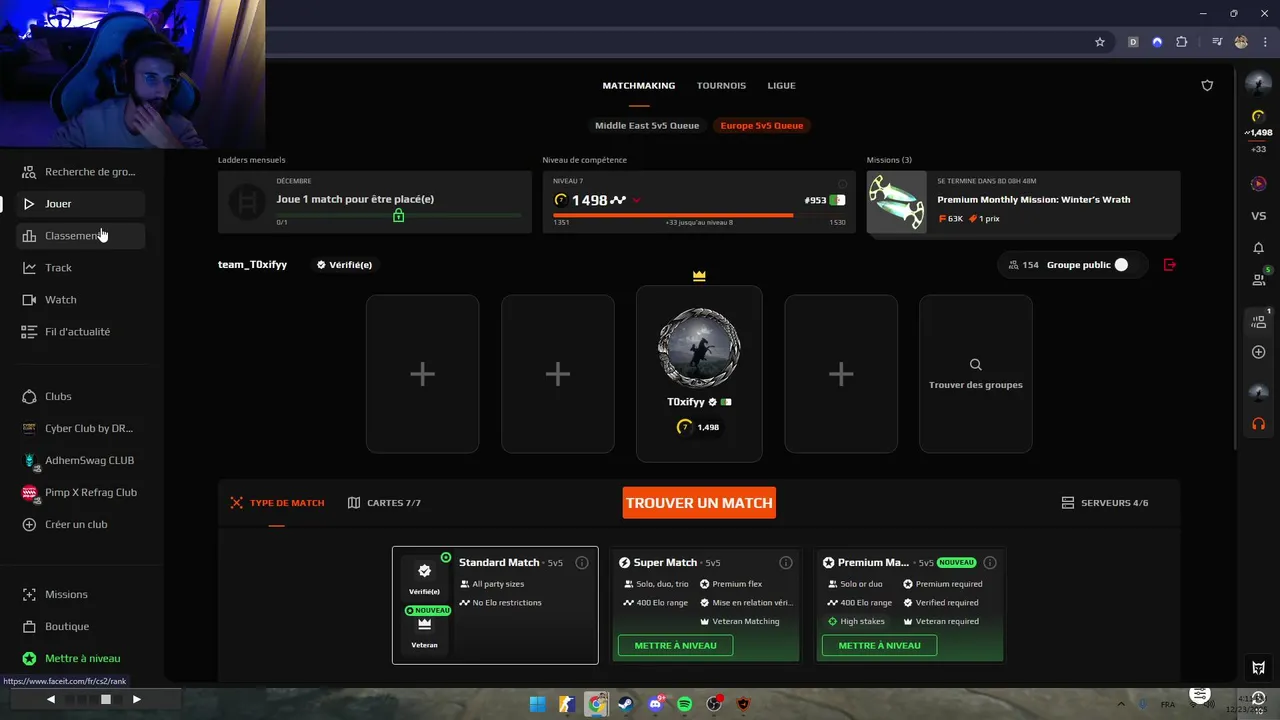This screenshot has width=1280, height=720.
Task: Open SERVEURS 4/6 selection
Action: [x=1105, y=503]
